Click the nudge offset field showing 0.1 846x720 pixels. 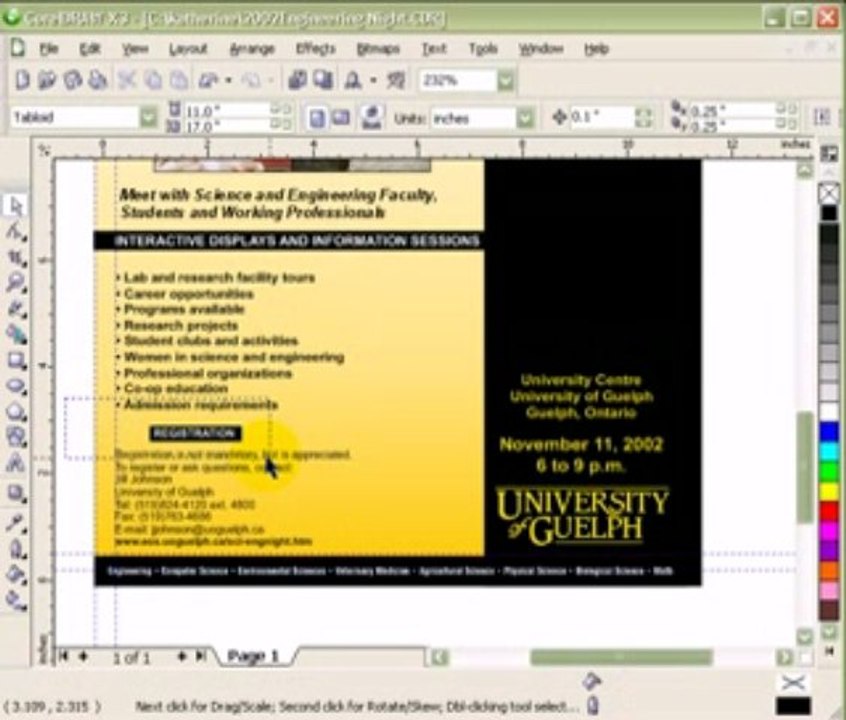pos(601,117)
